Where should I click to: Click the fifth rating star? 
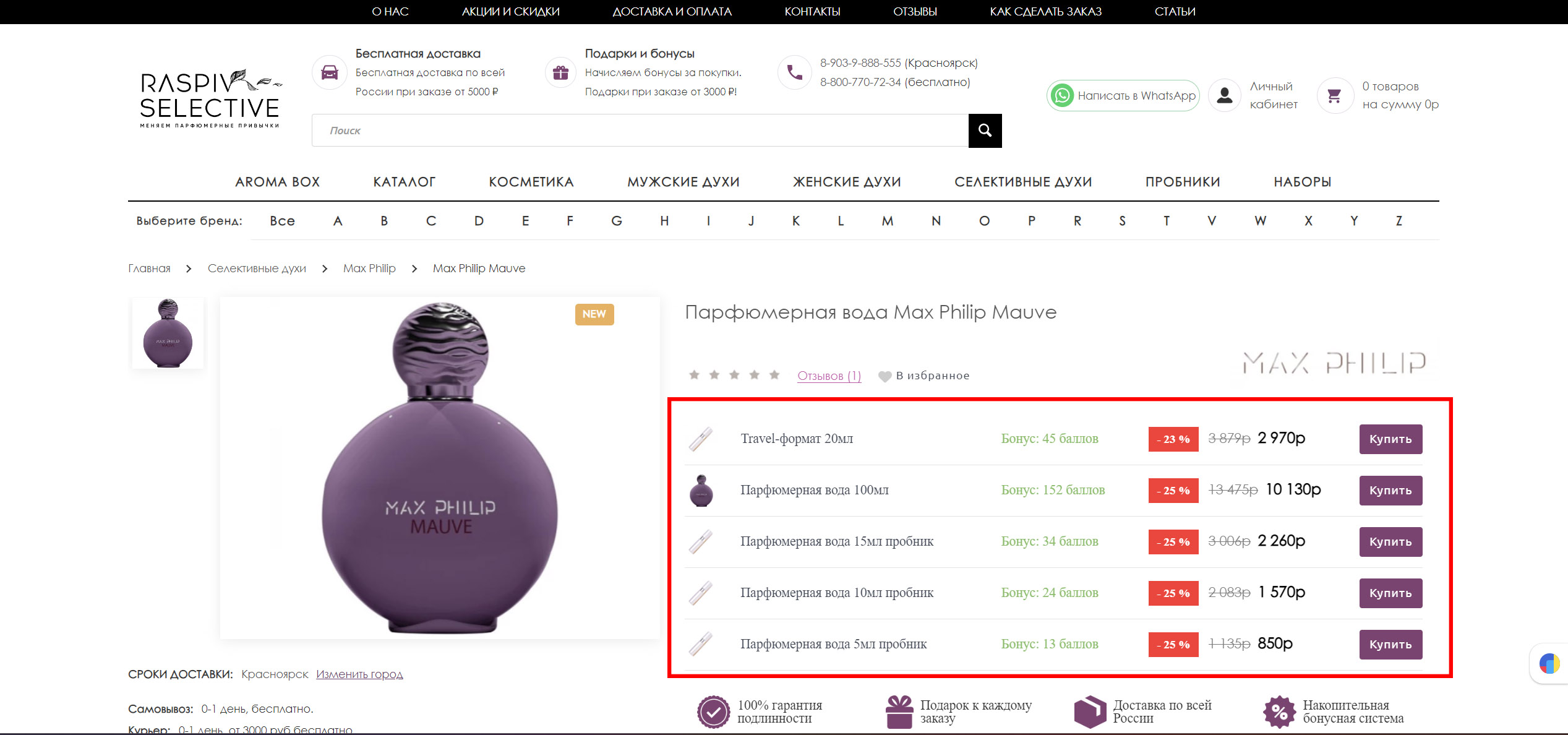tap(774, 375)
